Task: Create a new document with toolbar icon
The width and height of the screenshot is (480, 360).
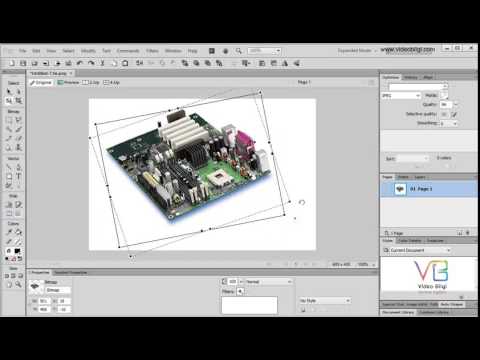Action: pyautogui.click(x=12, y=63)
